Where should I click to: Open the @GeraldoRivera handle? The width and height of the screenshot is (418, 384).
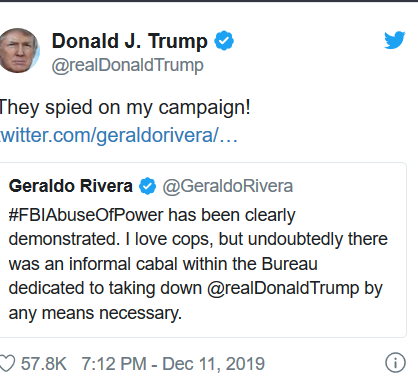click(x=228, y=186)
